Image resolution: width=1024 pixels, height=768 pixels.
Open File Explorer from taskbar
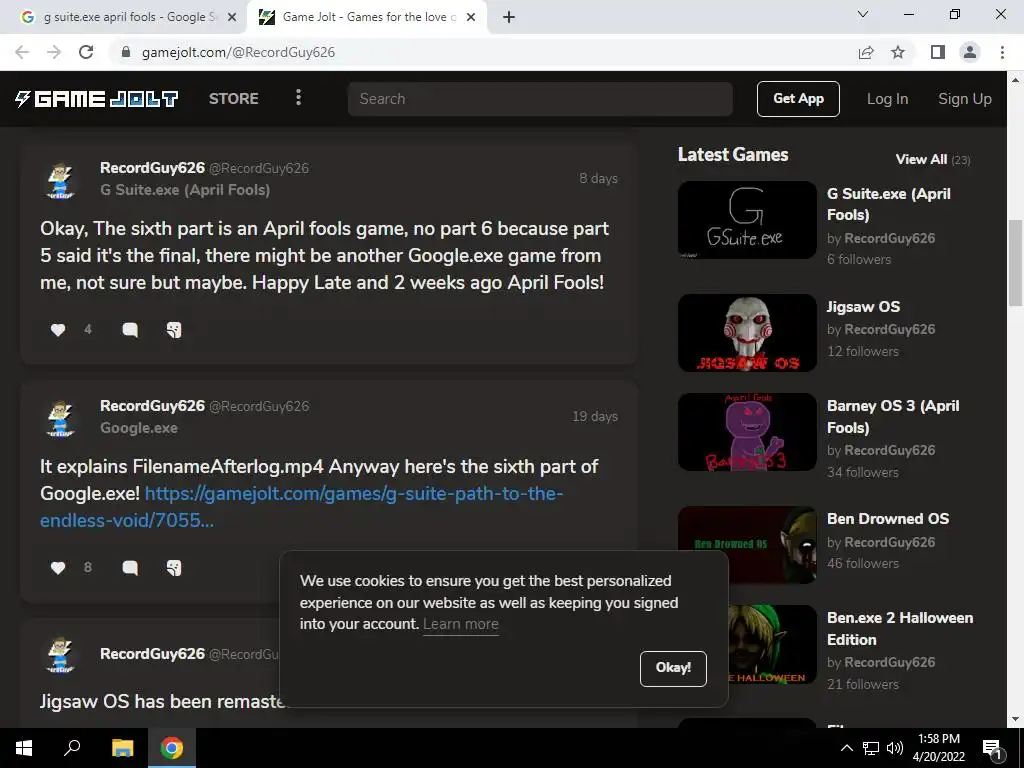pyautogui.click(x=122, y=748)
